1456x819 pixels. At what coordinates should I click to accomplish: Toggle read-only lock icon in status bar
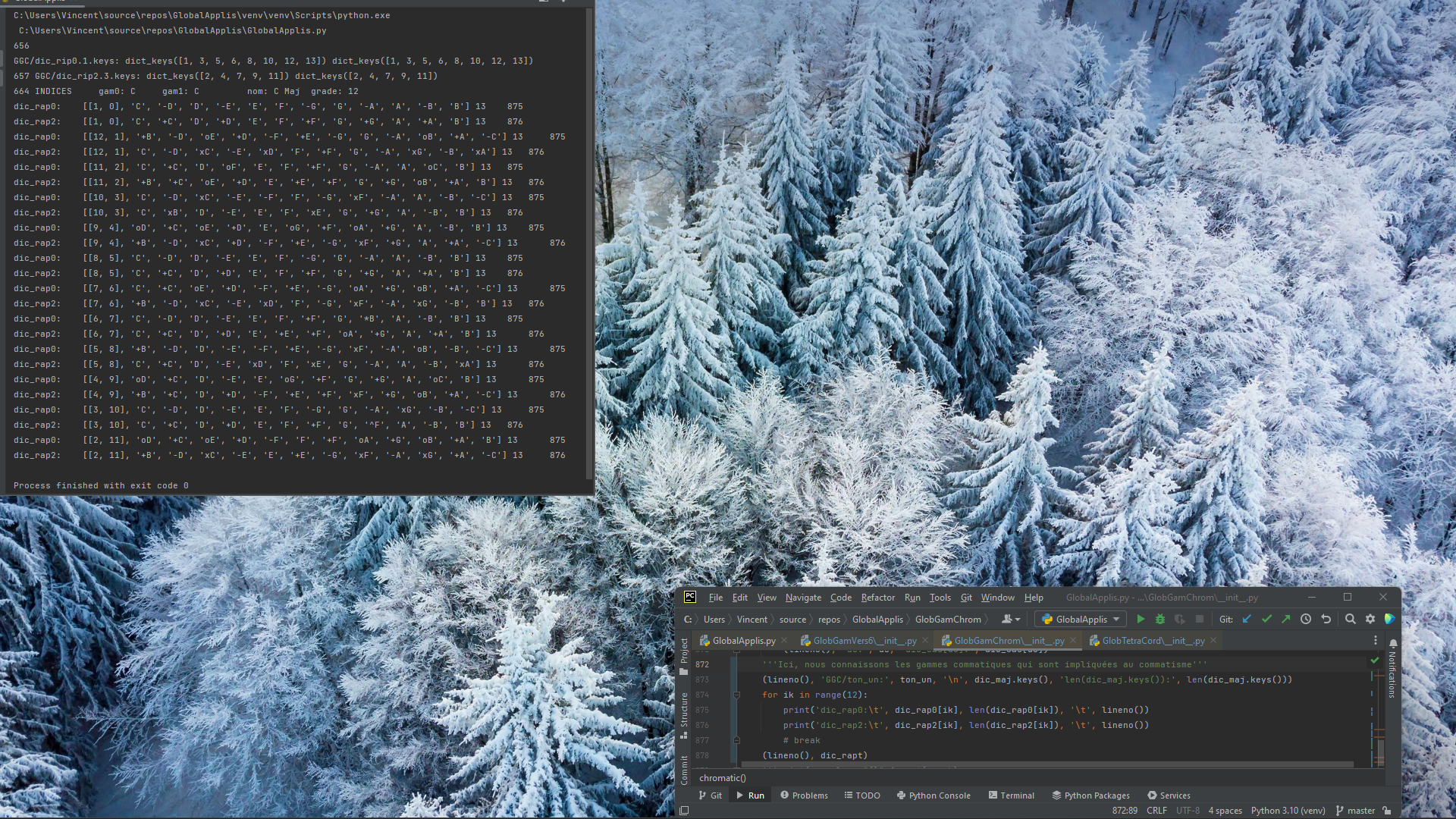1387,811
